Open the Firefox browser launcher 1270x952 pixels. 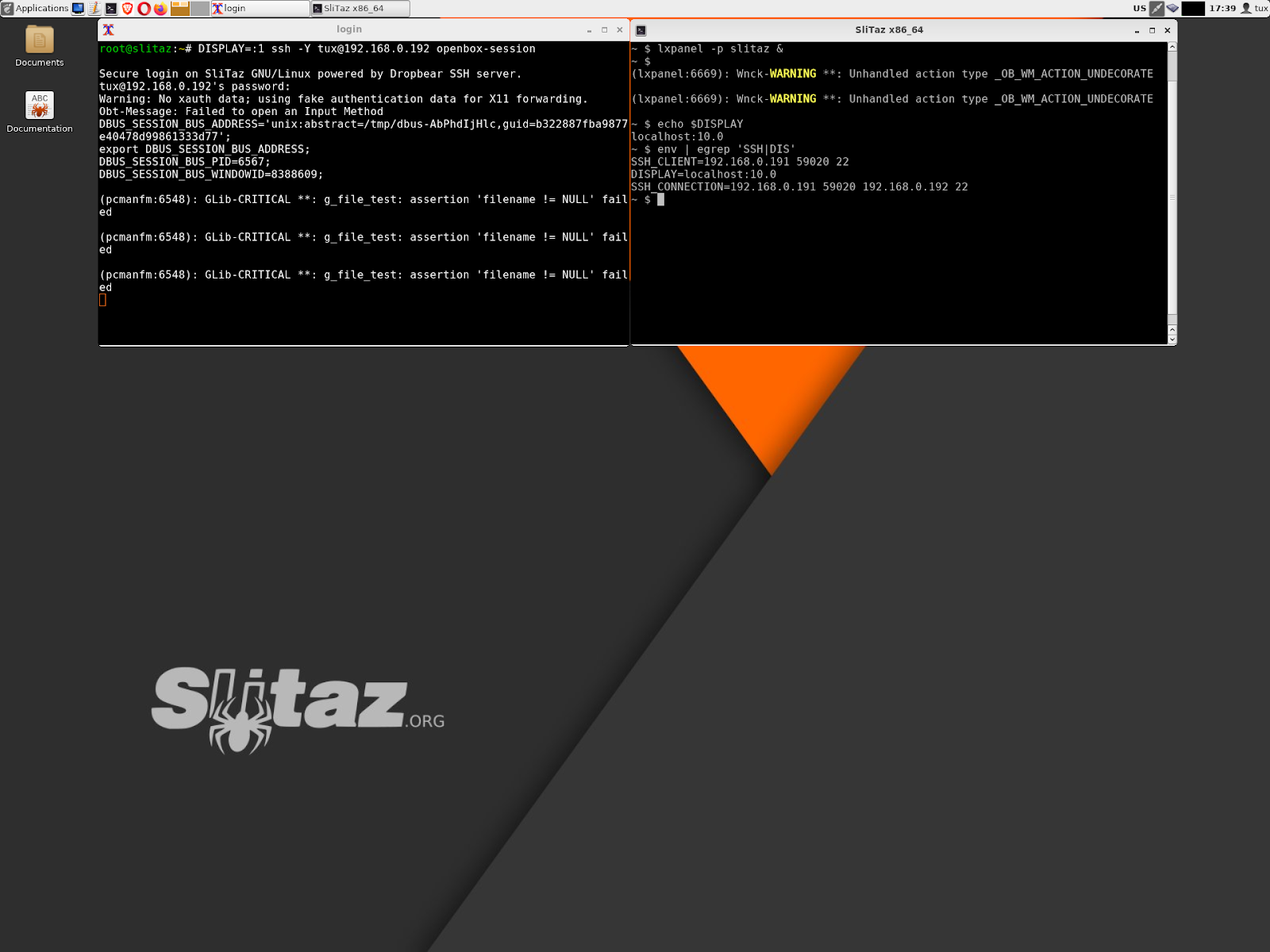[160, 9]
